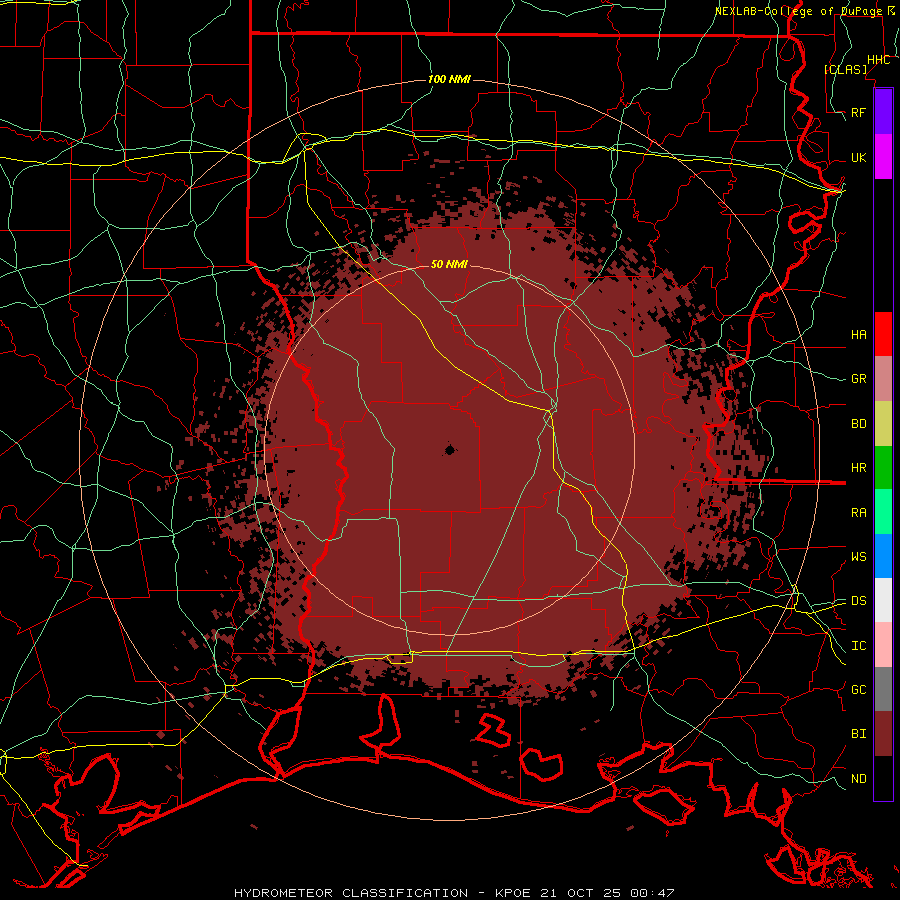Pick the brown BI legend color swatch
Viewport: 900px width, 900px height.
point(883,734)
